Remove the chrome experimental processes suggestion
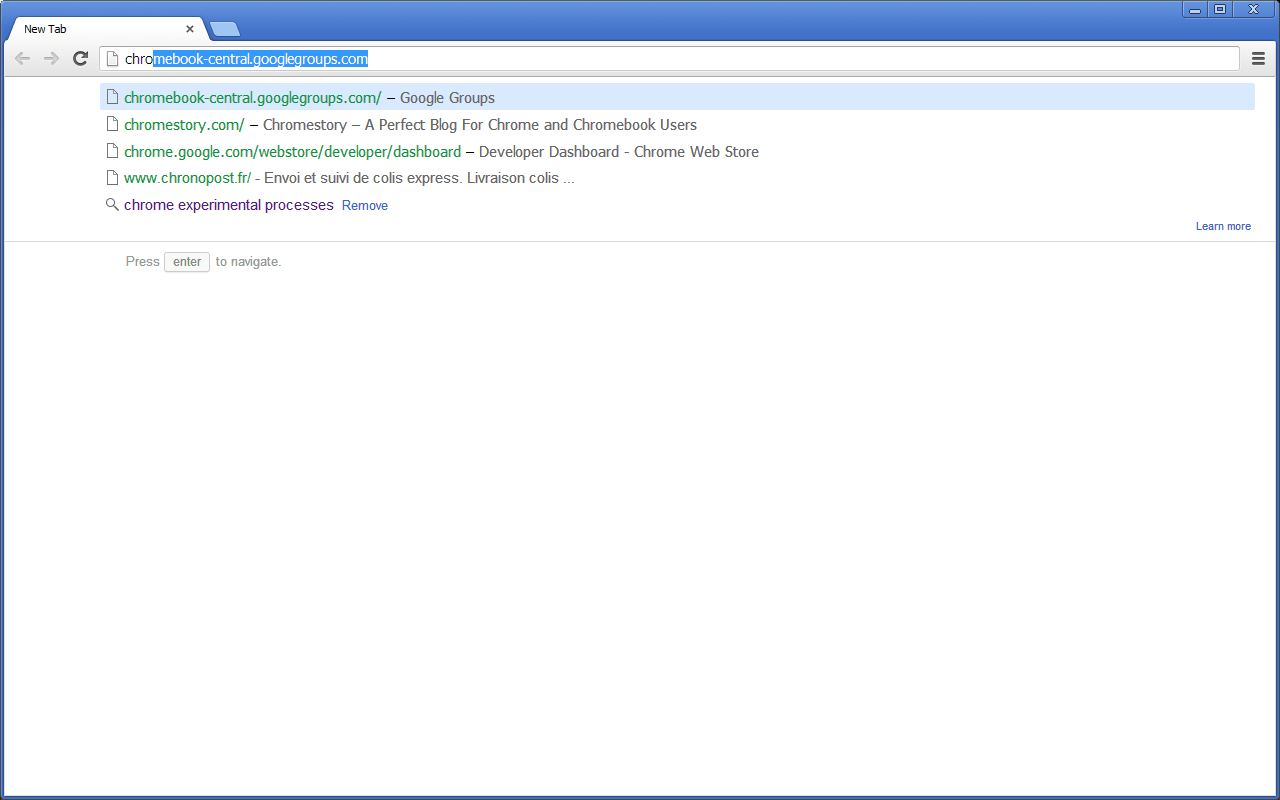This screenshot has width=1280, height=800. tap(365, 206)
